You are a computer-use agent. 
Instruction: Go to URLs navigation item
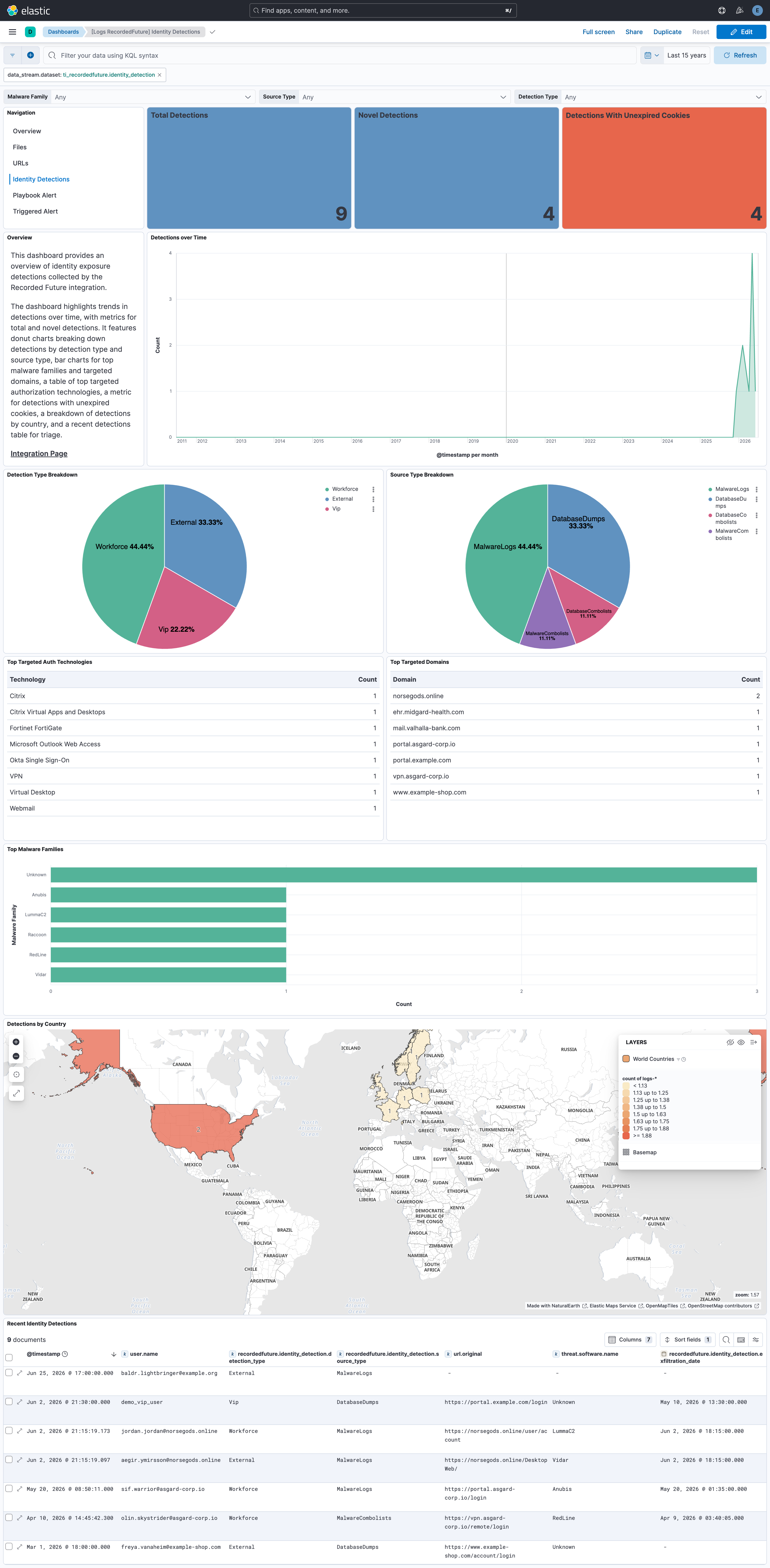(x=21, y=163)
